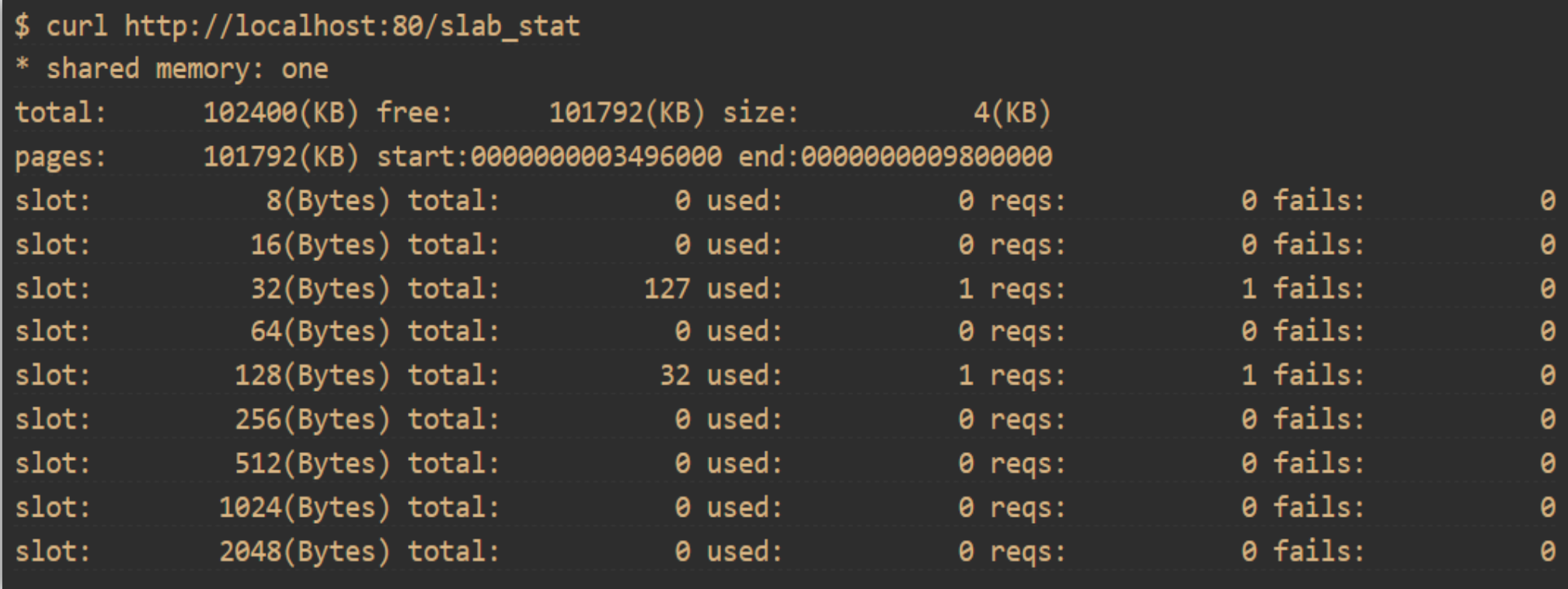Screen dimensions: 1568x589
Task: Click the total value 127 in the 32-byte slot row
Action: (667, 289)
